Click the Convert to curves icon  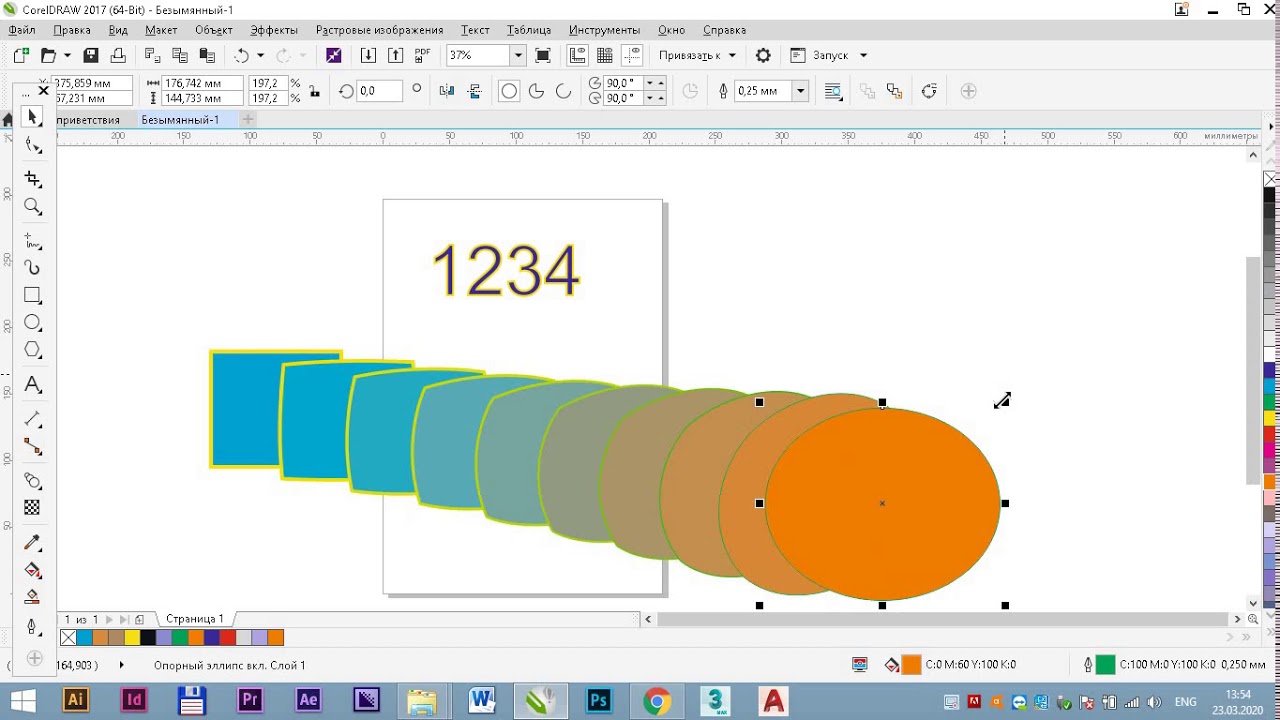click(x=929, y=91)
